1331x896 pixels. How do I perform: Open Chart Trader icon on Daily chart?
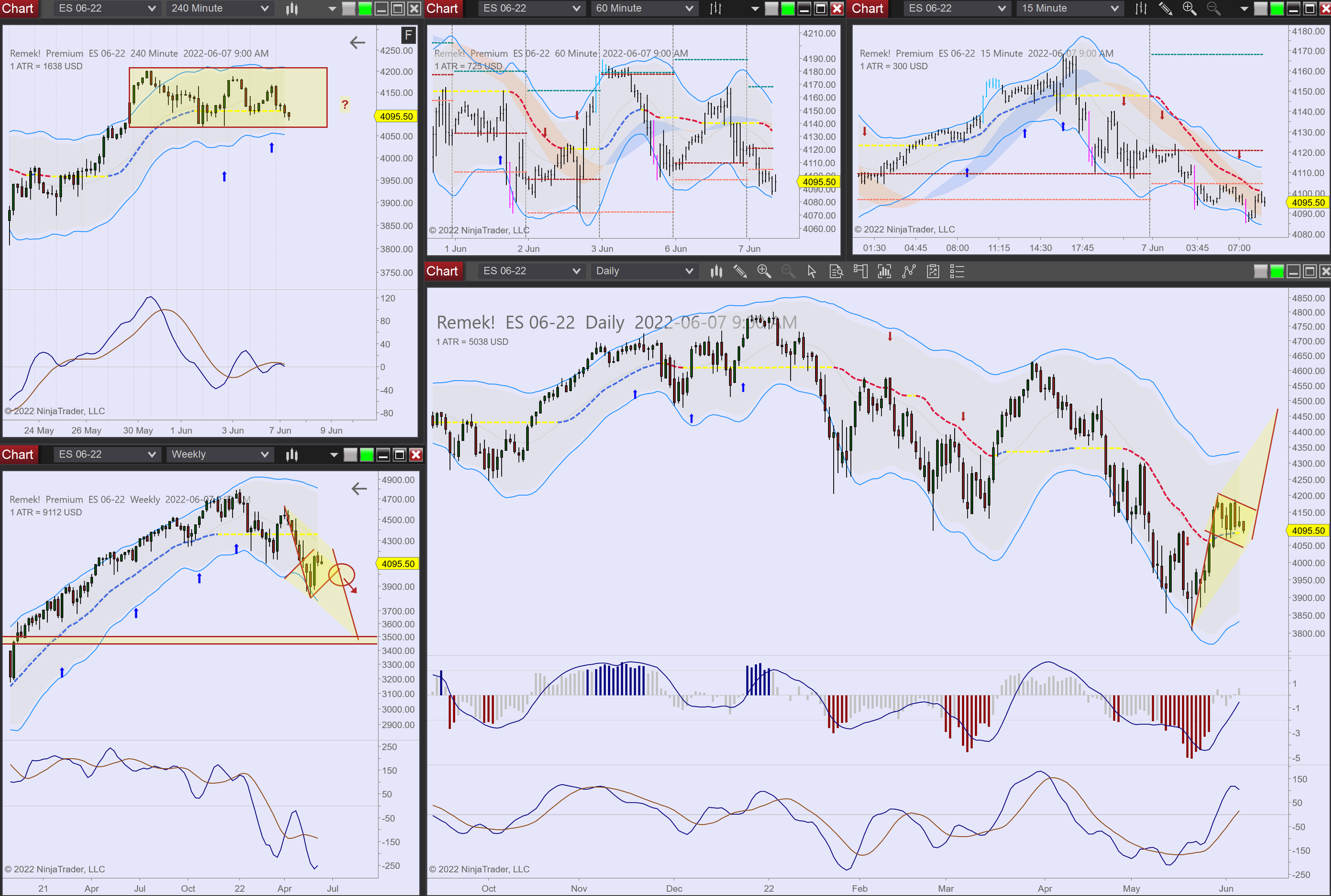point(860,272)
